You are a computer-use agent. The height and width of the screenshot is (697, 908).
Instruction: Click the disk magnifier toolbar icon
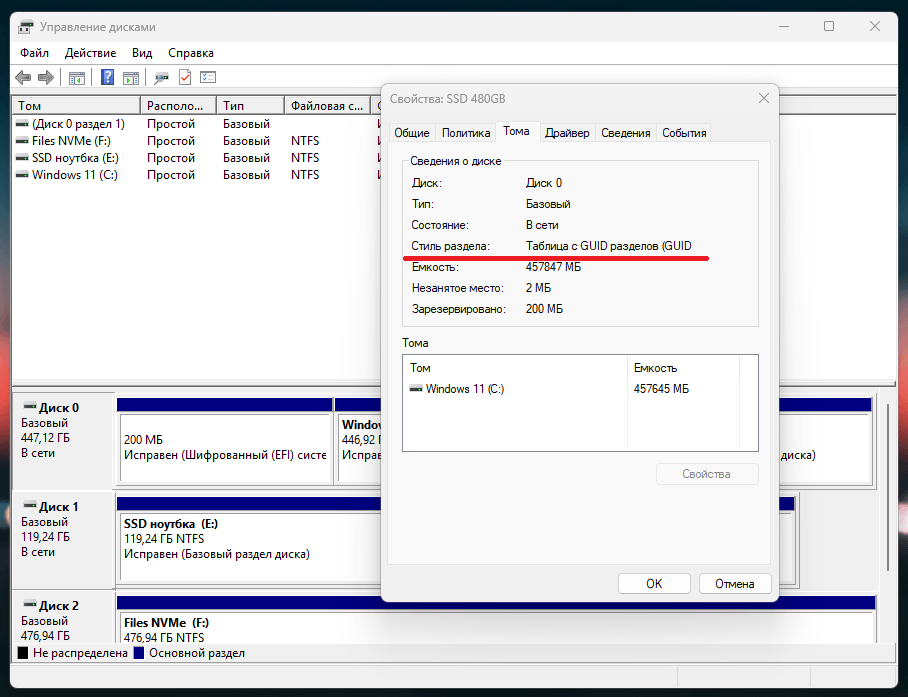161,77
